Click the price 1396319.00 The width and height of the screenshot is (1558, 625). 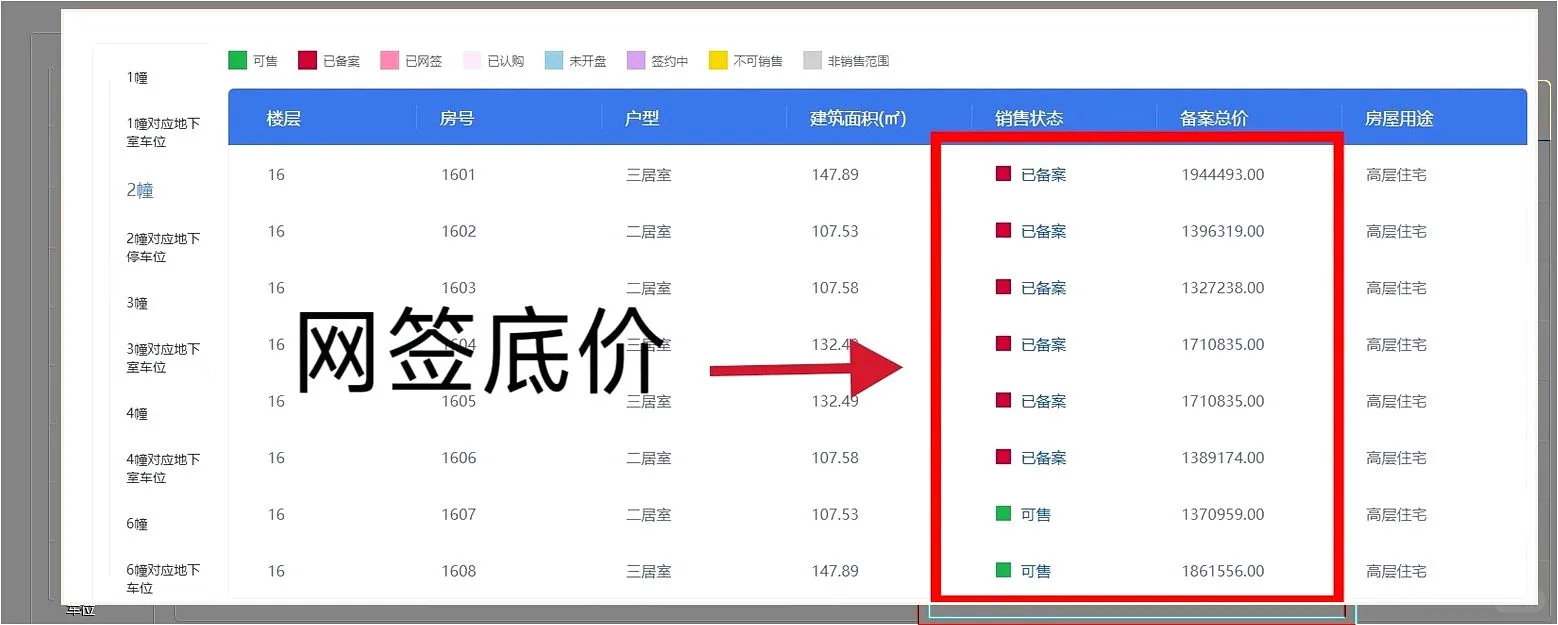(1223, 231)
